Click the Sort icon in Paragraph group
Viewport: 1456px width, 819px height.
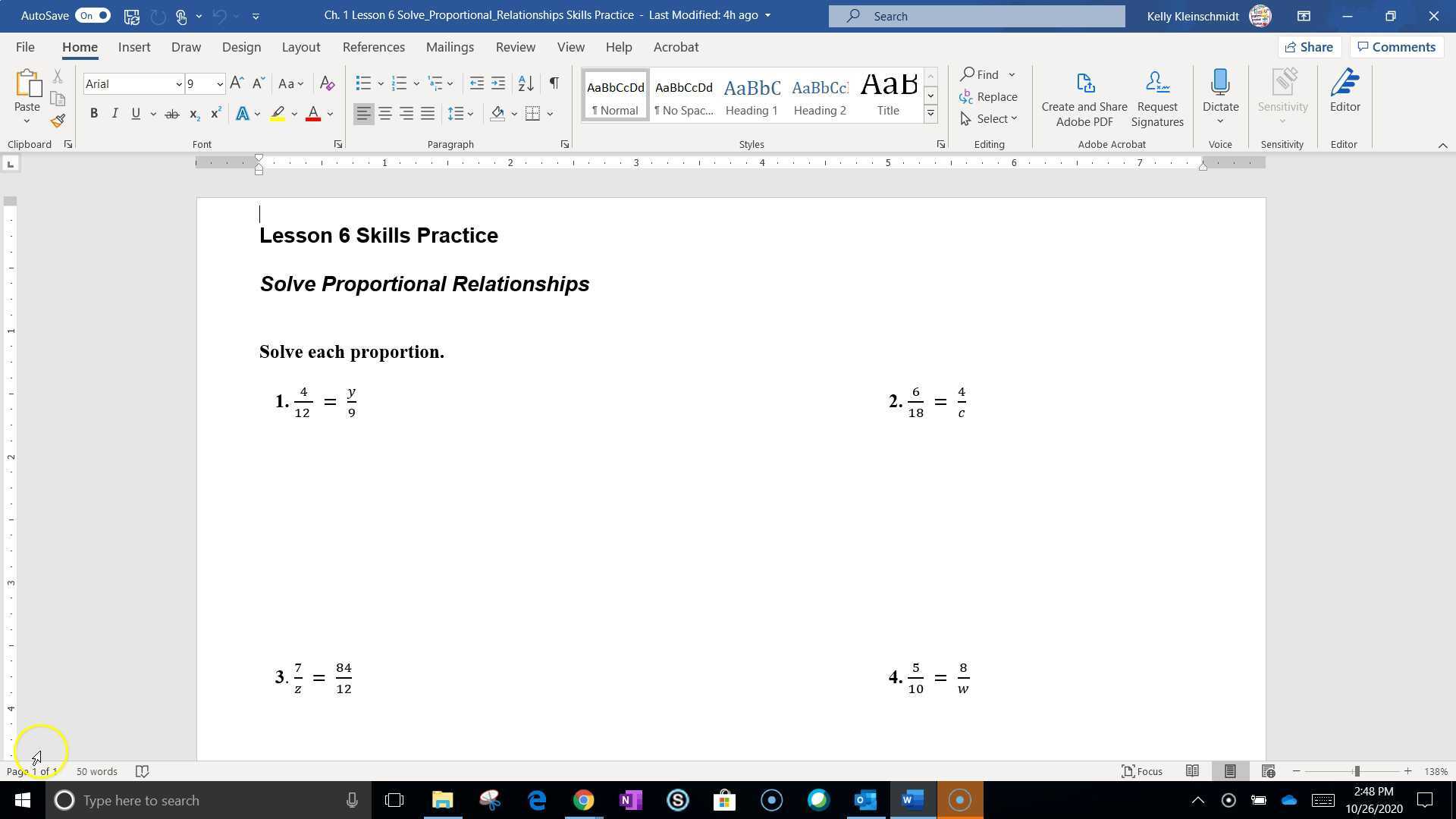[x=526, y=83]
